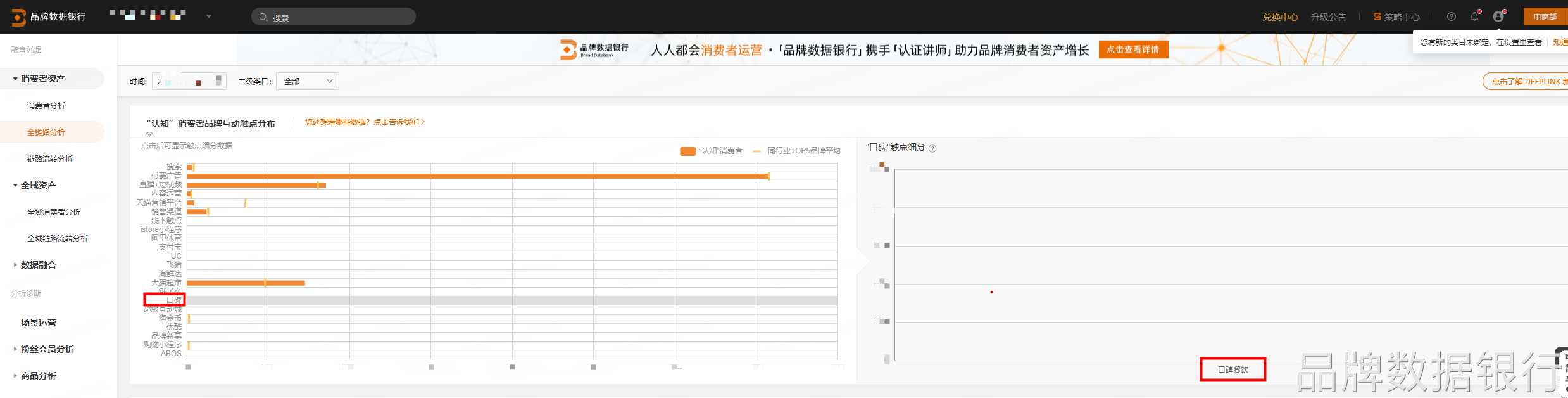Open the 升级公告 link

pyautogui.click(x=1328, y=17)
